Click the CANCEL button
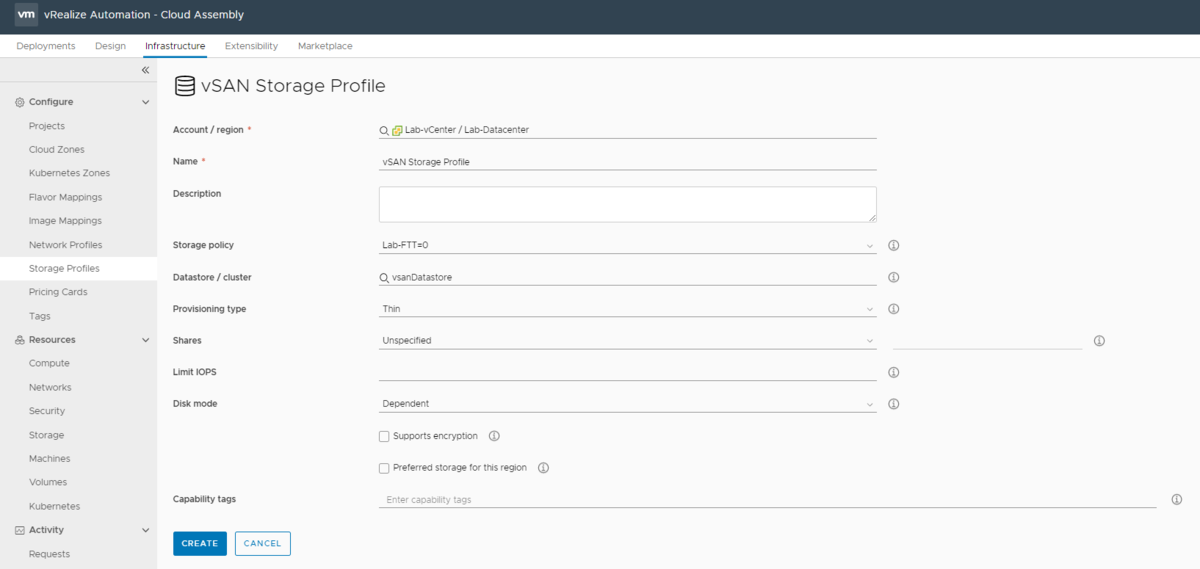 coord(262,543)
